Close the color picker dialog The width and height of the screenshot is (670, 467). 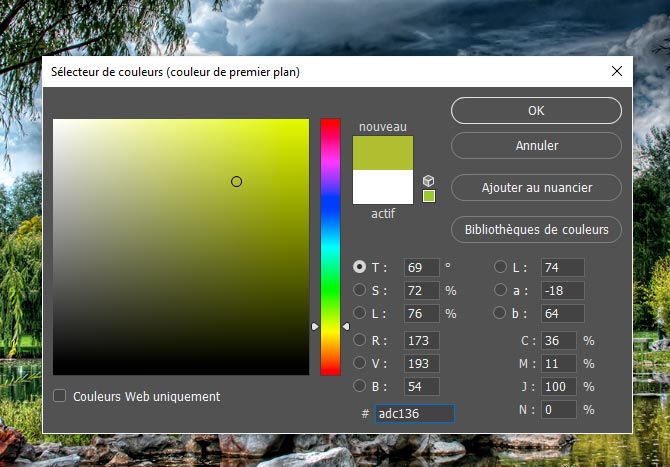tap(615, 71)
